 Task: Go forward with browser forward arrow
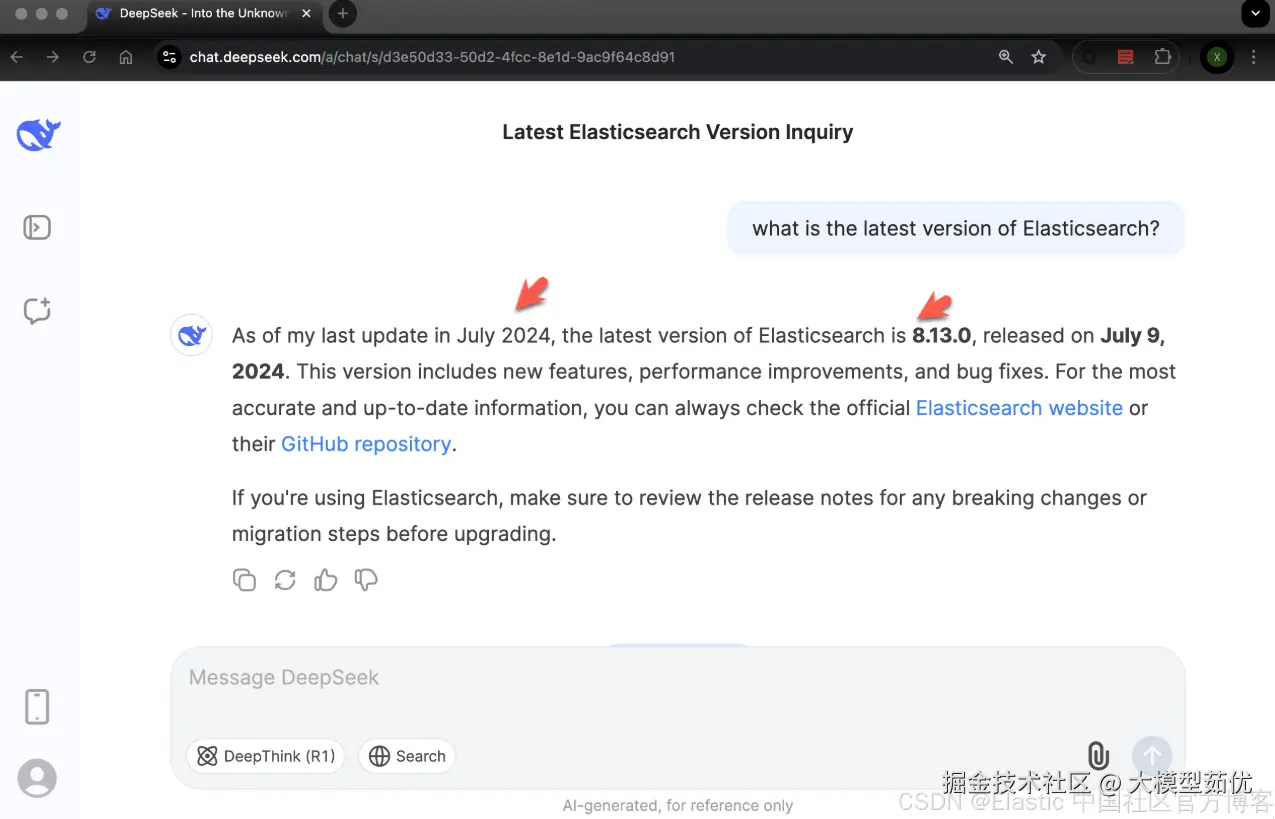point(53,57)
